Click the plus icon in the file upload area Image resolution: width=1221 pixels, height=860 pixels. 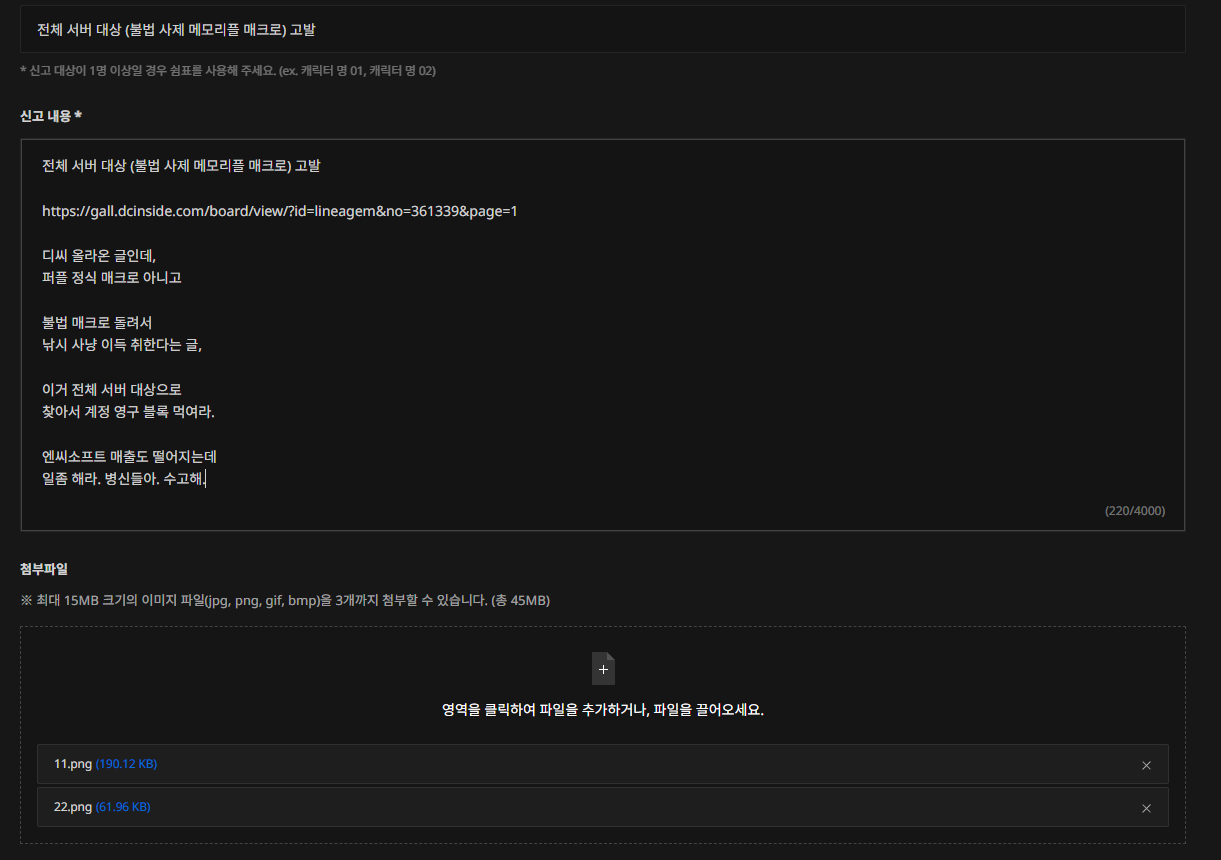[x=603, y=668]
